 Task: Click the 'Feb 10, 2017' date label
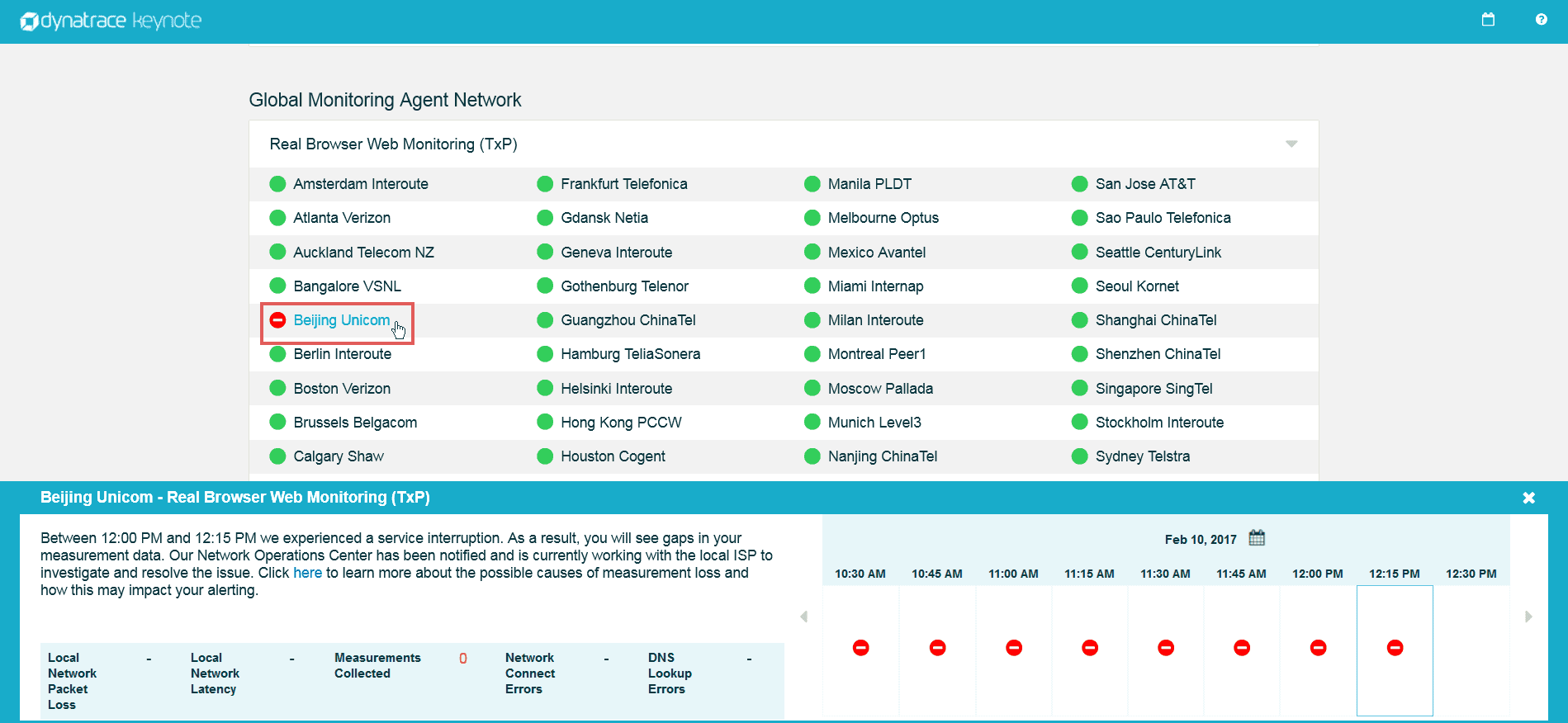coord(1201,540)
